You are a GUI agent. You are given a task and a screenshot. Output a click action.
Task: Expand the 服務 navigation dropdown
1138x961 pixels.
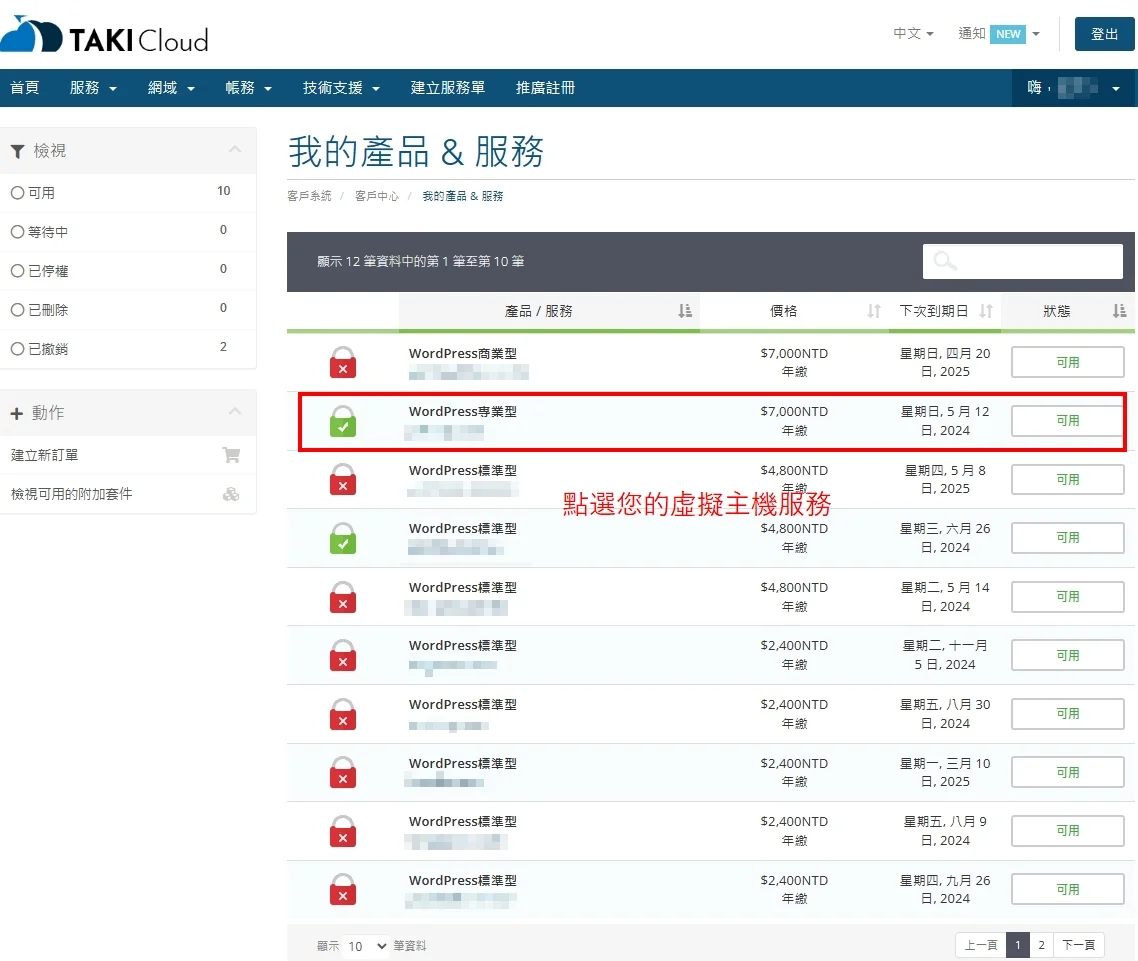click(93, 88)
